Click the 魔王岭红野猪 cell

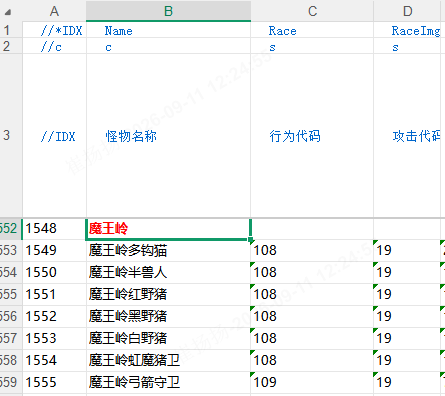tap(168, 294)
